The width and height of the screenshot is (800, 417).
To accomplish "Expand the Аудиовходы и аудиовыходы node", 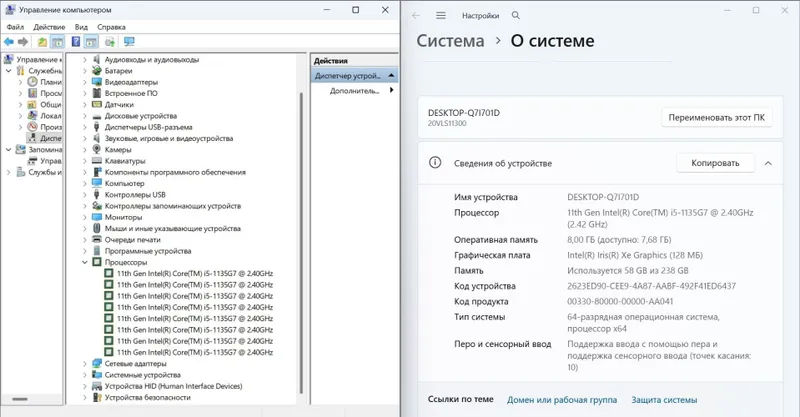I will point(85,60).
